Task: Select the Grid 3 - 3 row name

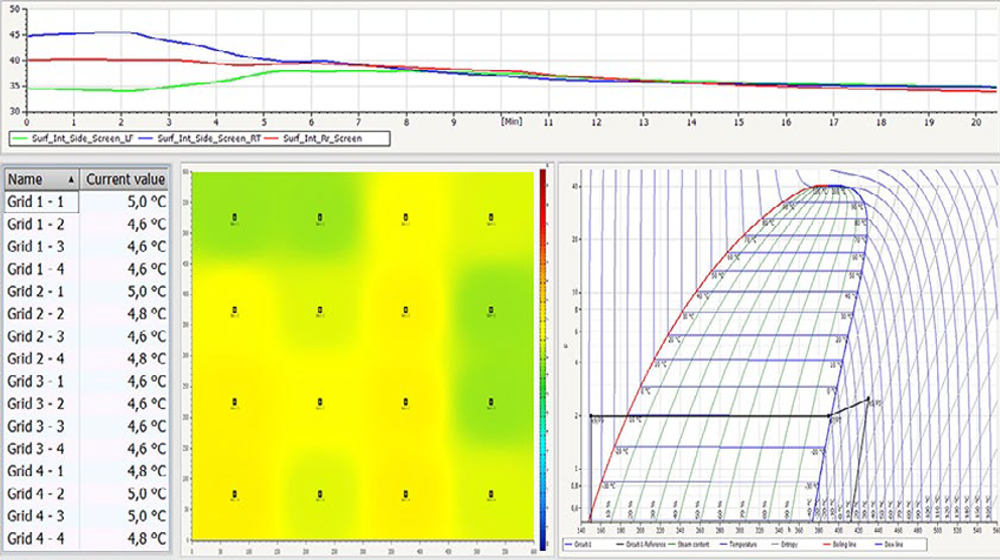Action: (x=36, y=426)
